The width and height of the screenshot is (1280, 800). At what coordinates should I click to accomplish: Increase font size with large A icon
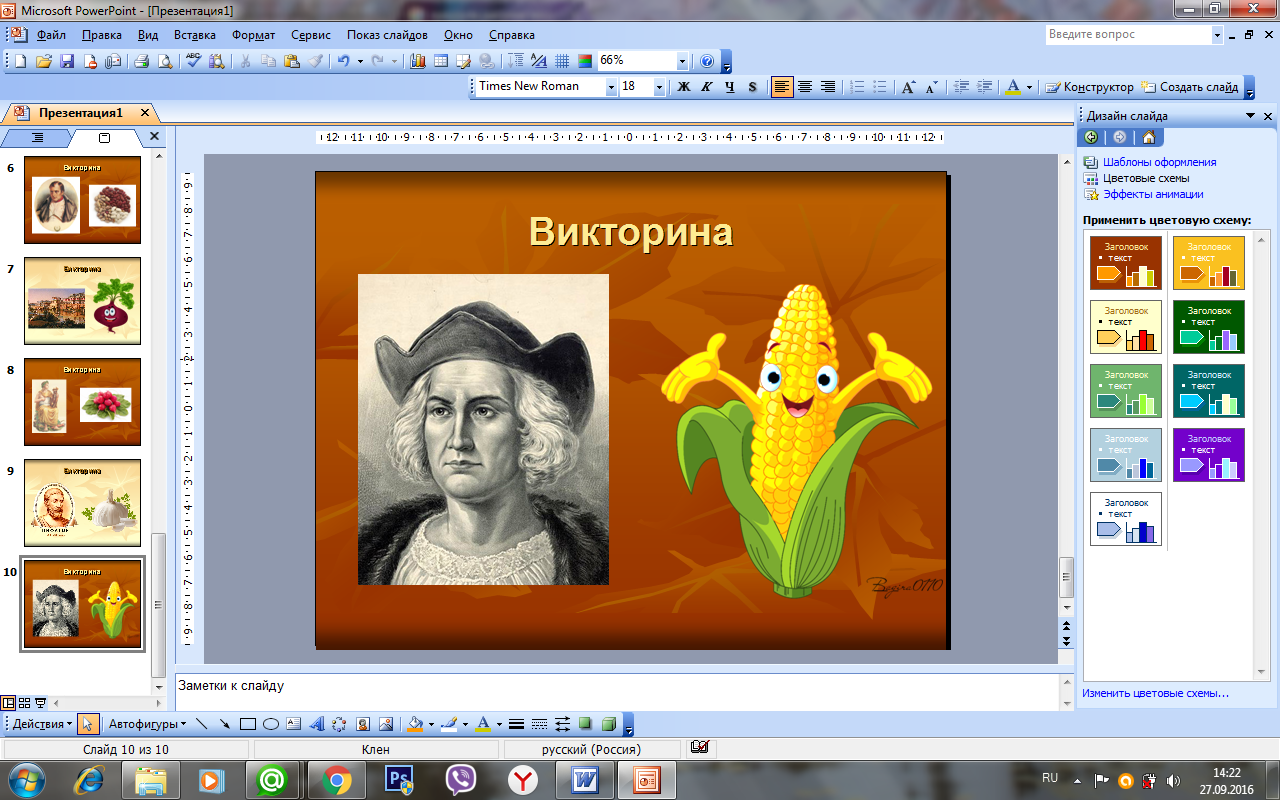(x=908, y=87)
